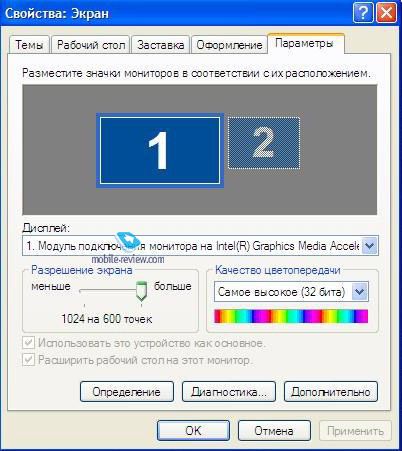Select monitor 1 icon
Viewport: 402px width, 451px height.
[x=160, y=150]
